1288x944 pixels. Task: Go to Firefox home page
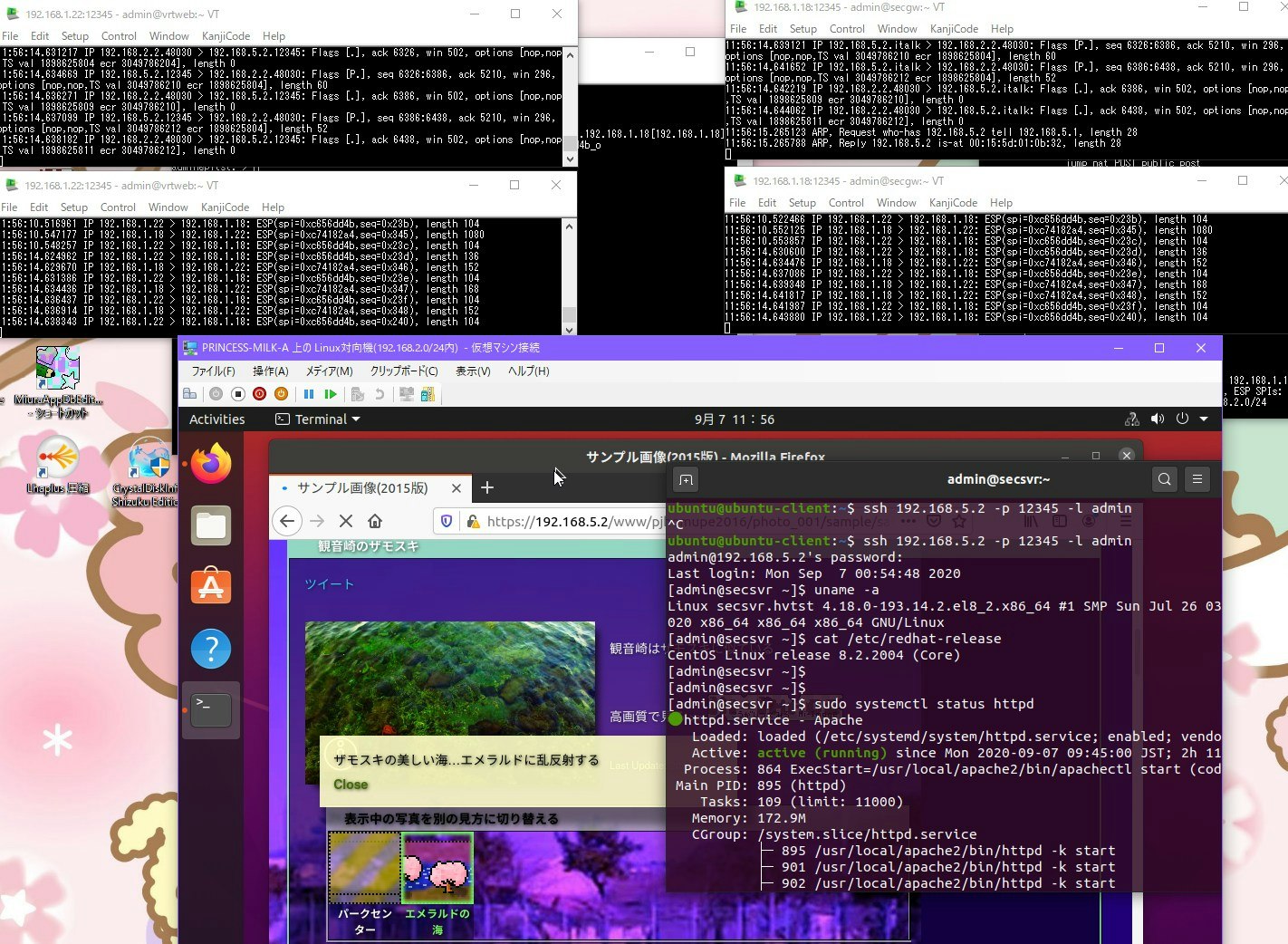pyautogui.click(x=375, y=521)
